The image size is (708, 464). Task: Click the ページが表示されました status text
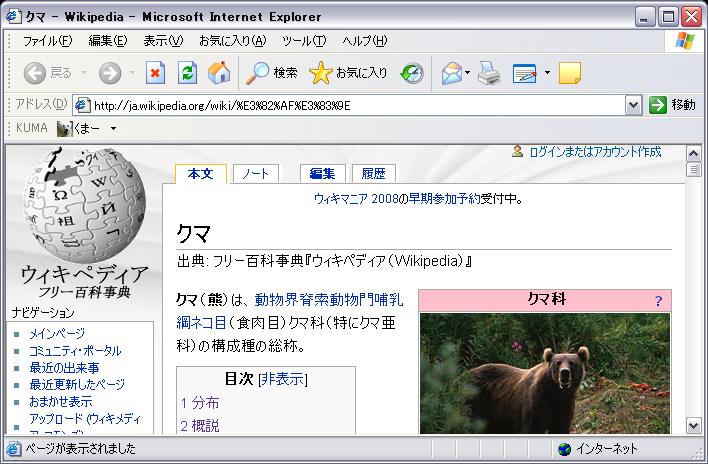point(80,449)
